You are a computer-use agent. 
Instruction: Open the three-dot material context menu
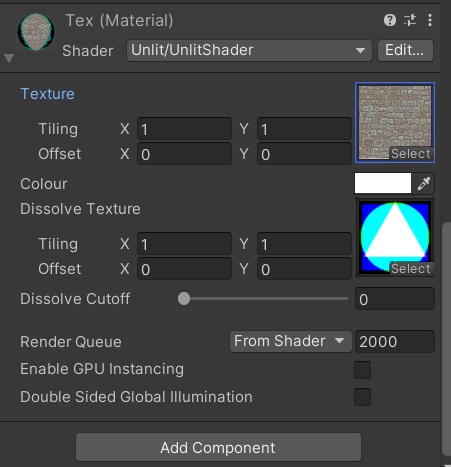click(x=430, y=20)
